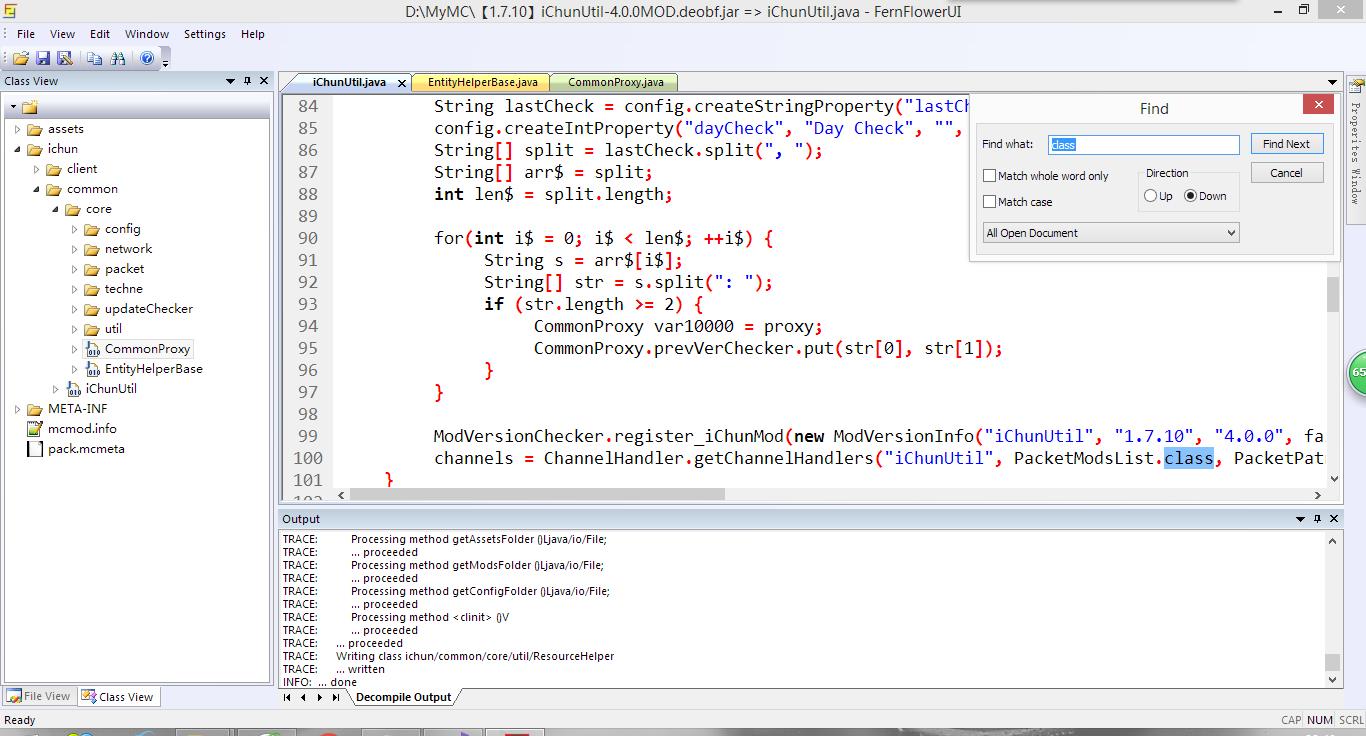Viewport: 1366px width, 736px height.
Task: Open the All Open Document dropdown
Action: pyautogui.click(x=1111, y=233)
